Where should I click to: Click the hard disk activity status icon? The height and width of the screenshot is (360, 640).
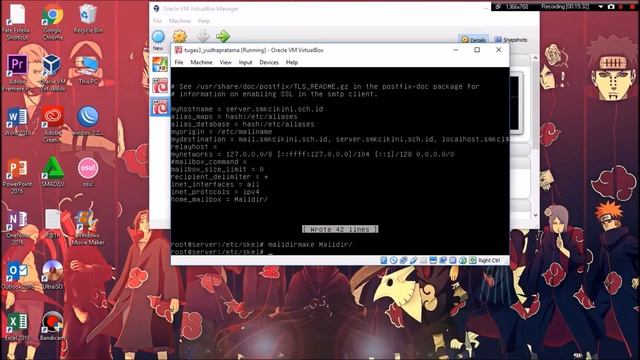[384, 260]
